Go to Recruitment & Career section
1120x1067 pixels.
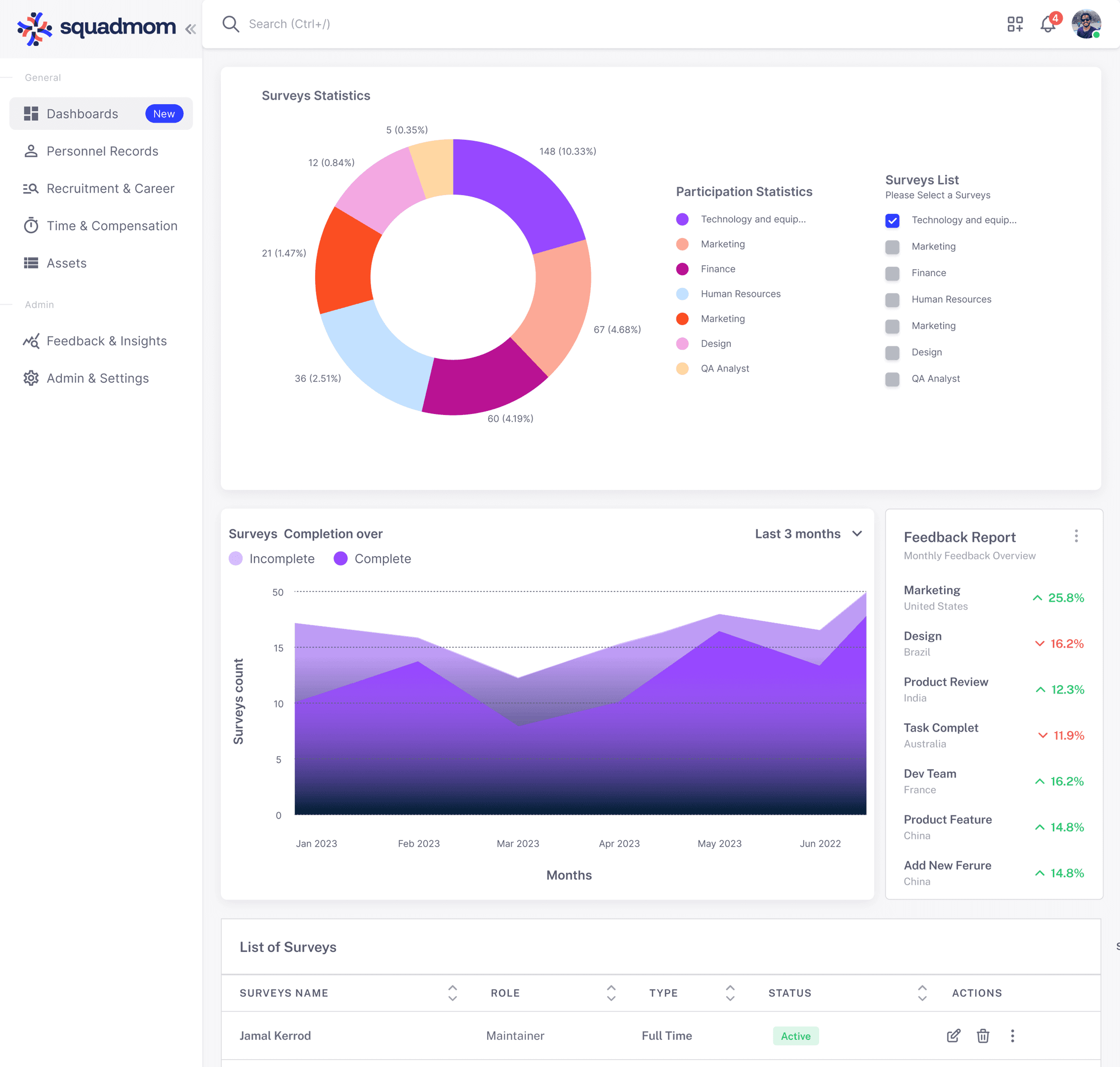110,189
